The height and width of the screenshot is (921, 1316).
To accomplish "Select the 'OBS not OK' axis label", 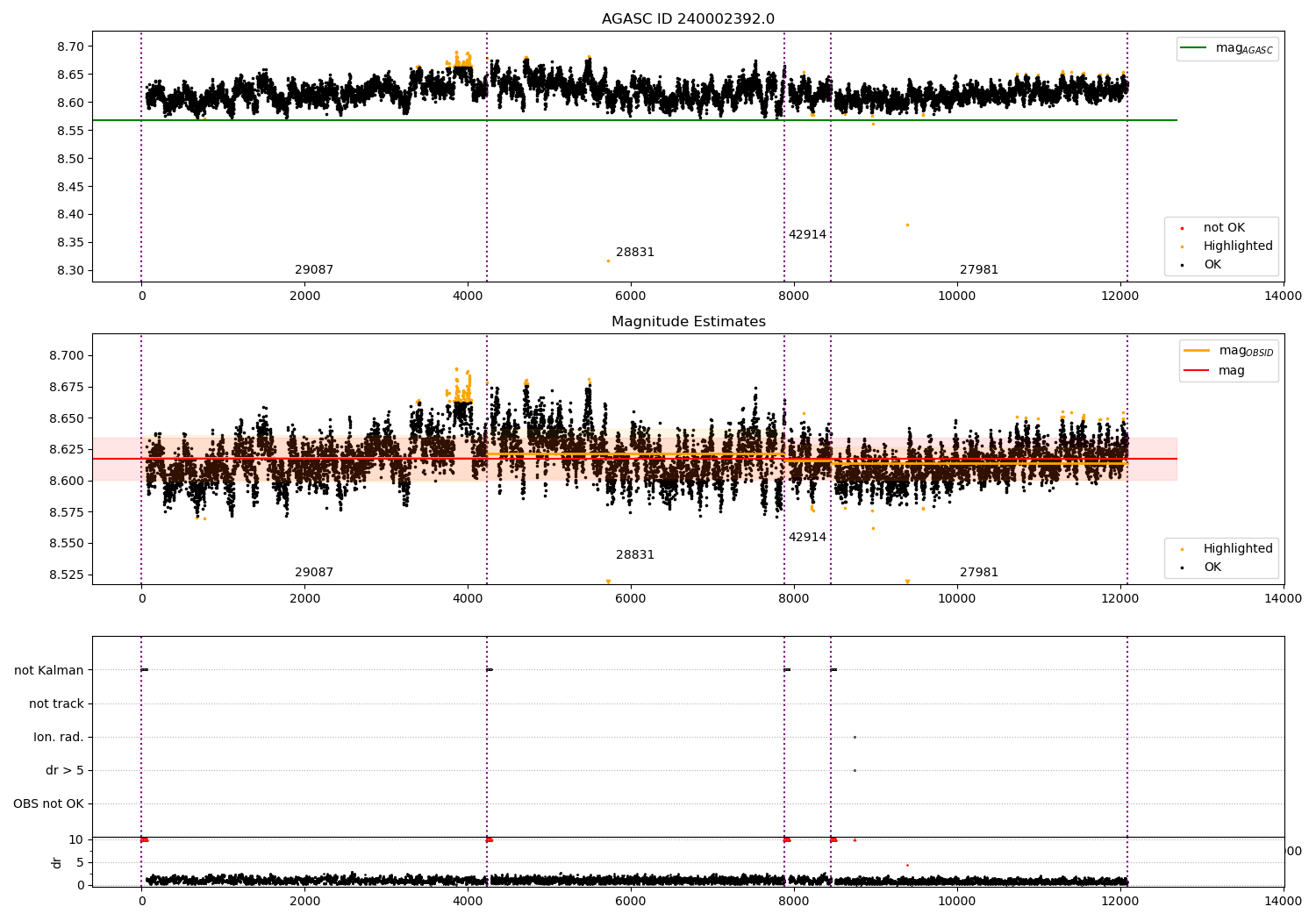I will (x=48, y=803).
